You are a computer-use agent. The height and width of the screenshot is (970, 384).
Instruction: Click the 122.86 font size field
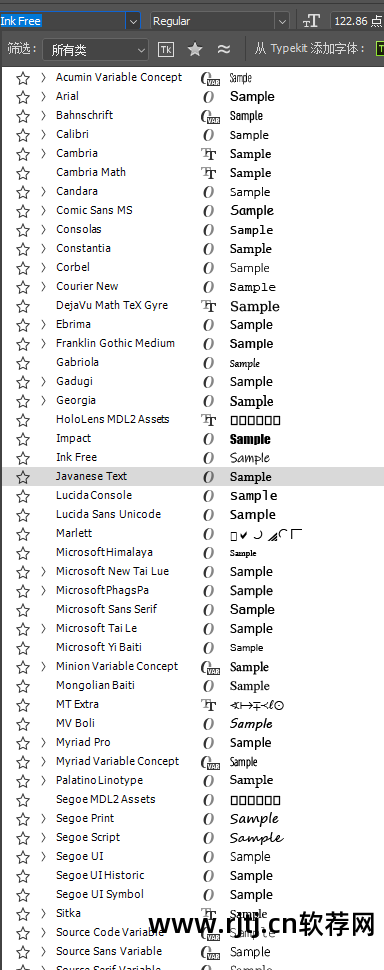pyautogui.click(x=357, y=21)
